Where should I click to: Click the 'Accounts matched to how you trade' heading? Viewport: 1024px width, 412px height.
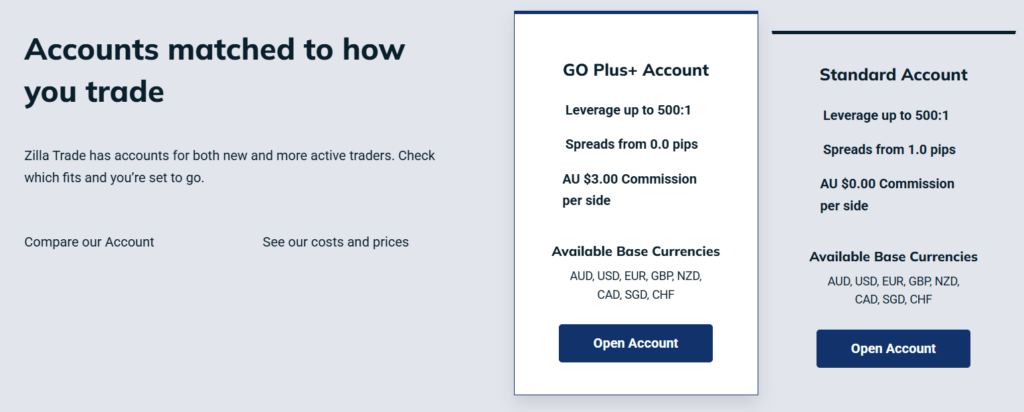[x=220, y=70]
